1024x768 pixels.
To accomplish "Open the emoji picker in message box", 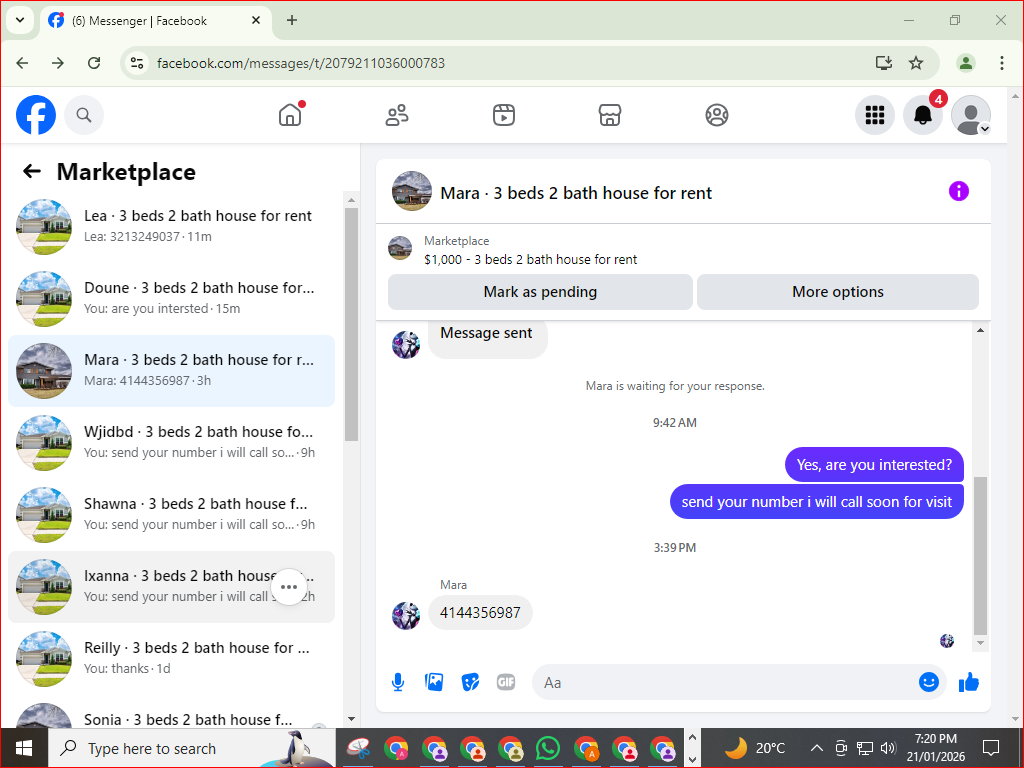I will click(929, 682).
